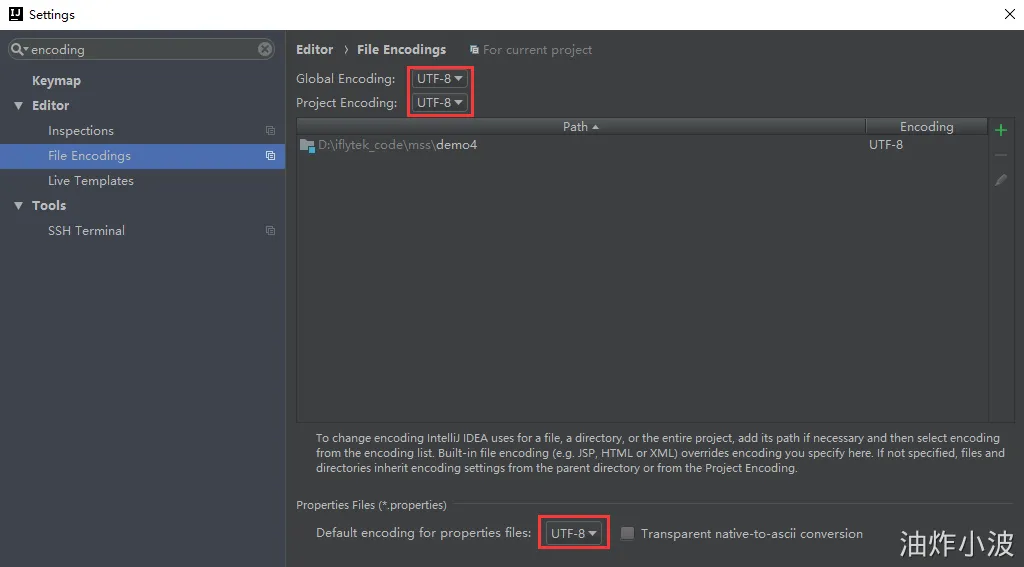Screen dimensions: 1024x567
Task: Add a new path with the green plus
Action: [x=1000, y=130]
